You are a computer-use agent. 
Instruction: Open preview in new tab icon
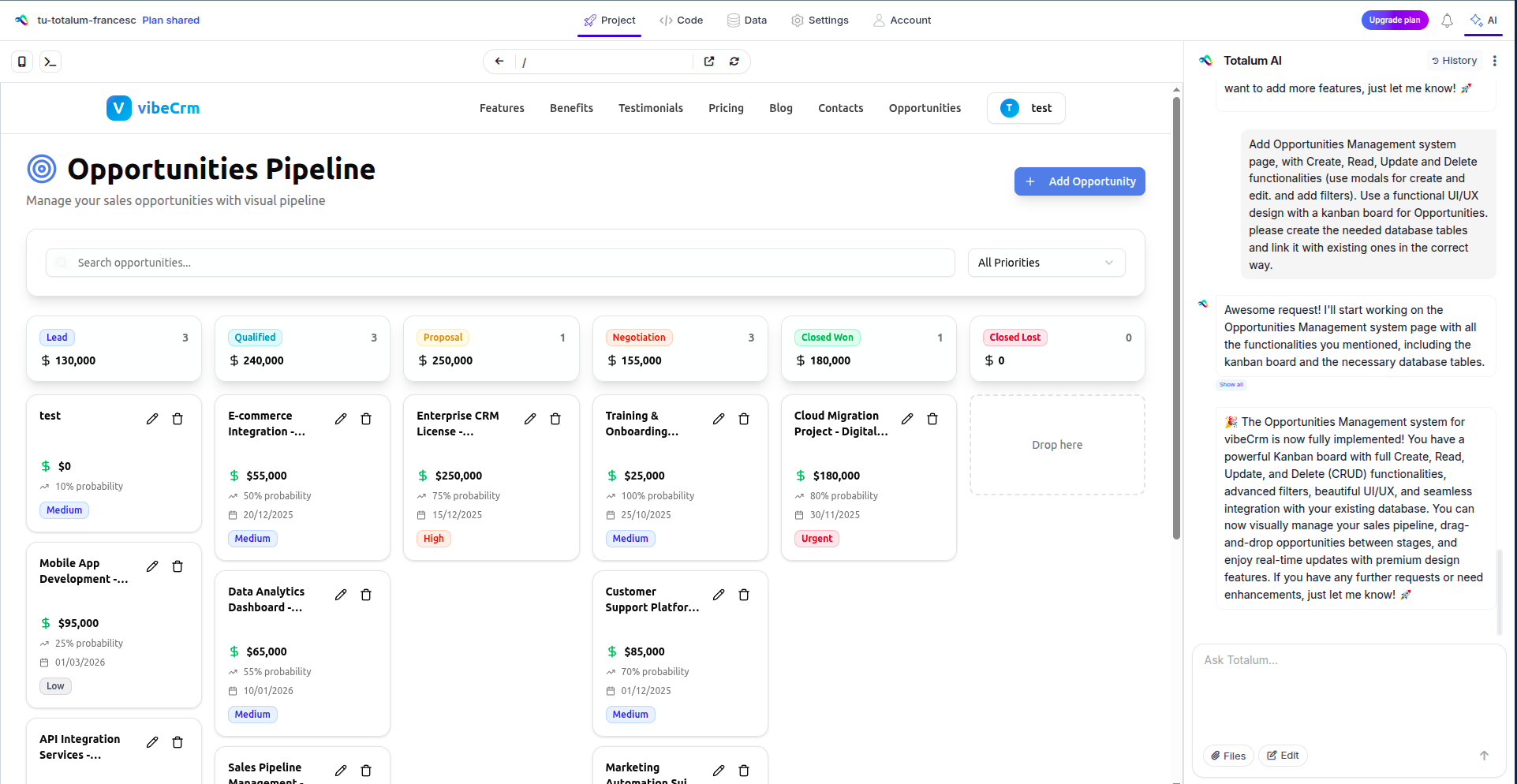click(709, 62)
